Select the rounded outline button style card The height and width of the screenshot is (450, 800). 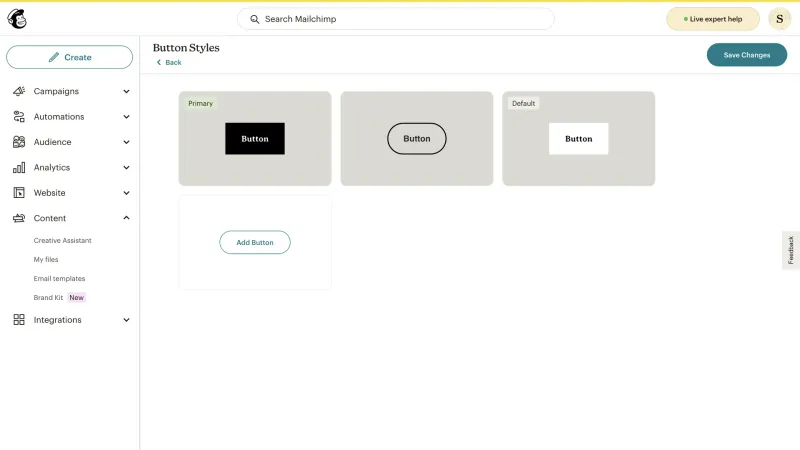[416, 139]
